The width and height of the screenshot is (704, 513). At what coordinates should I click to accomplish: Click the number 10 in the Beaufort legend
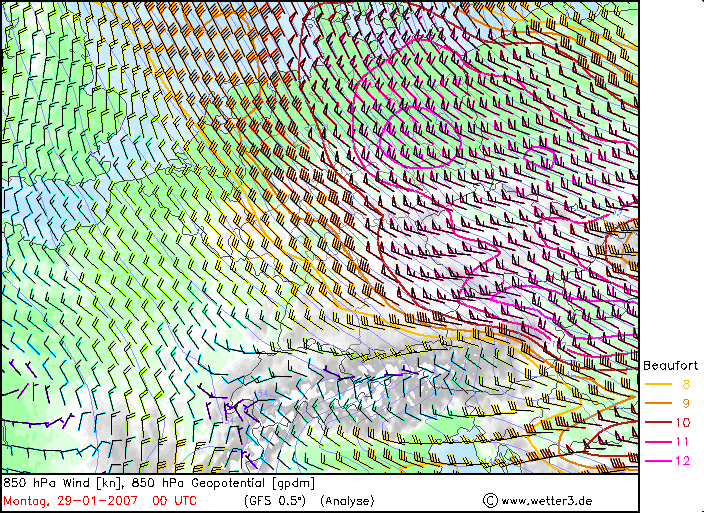(x=685, y=422)
